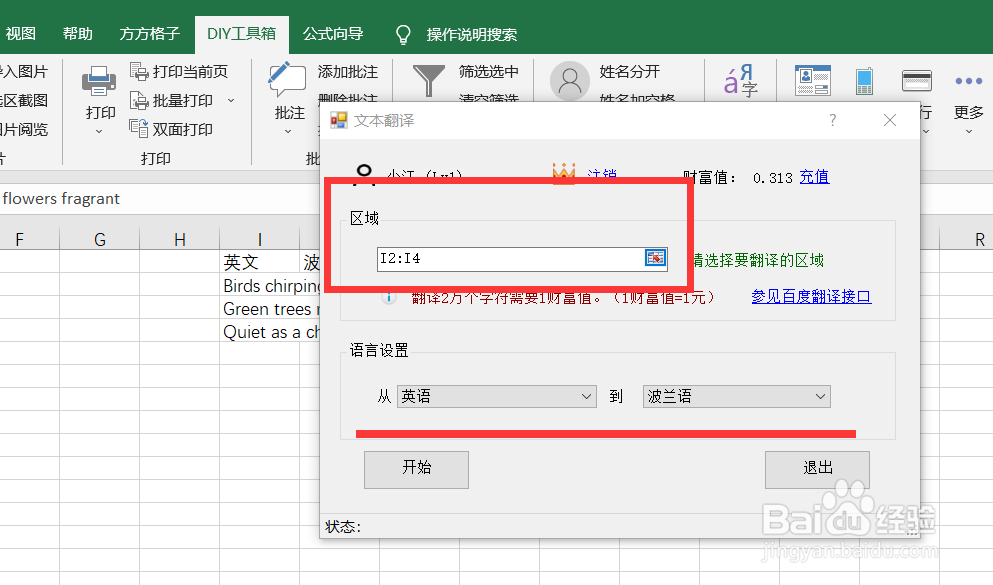Click the range selector icon beside I2:I4

[x=657, y=258]
